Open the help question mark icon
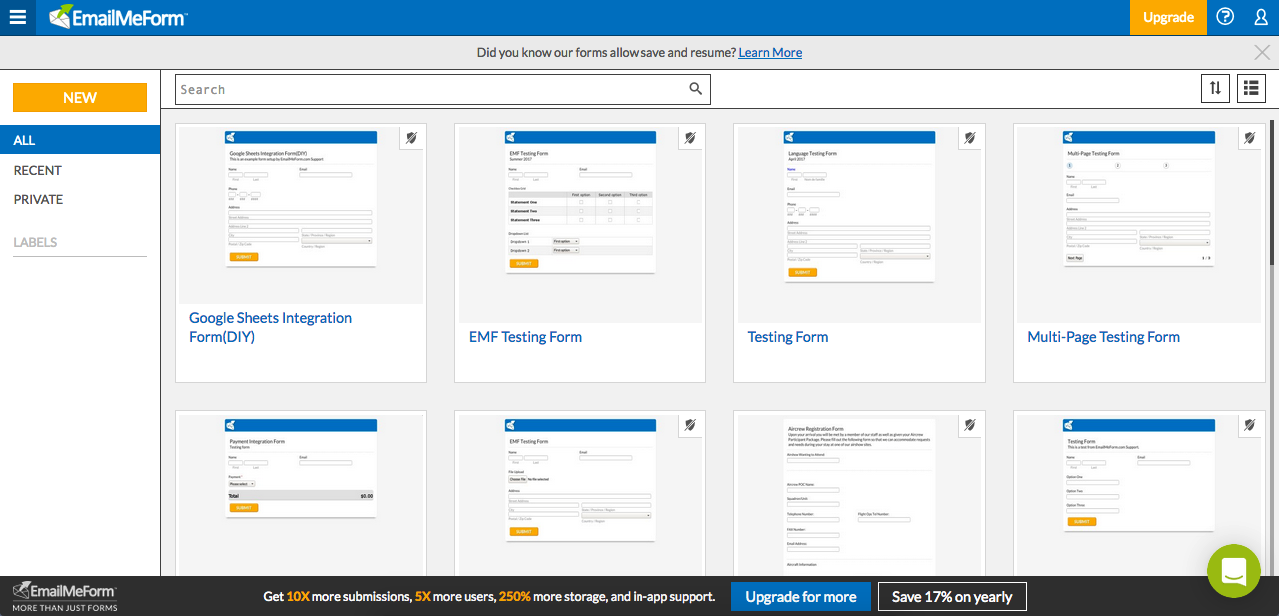Image resolution: width=1279 pixels, height=616 pixels. pos(1225,17)
